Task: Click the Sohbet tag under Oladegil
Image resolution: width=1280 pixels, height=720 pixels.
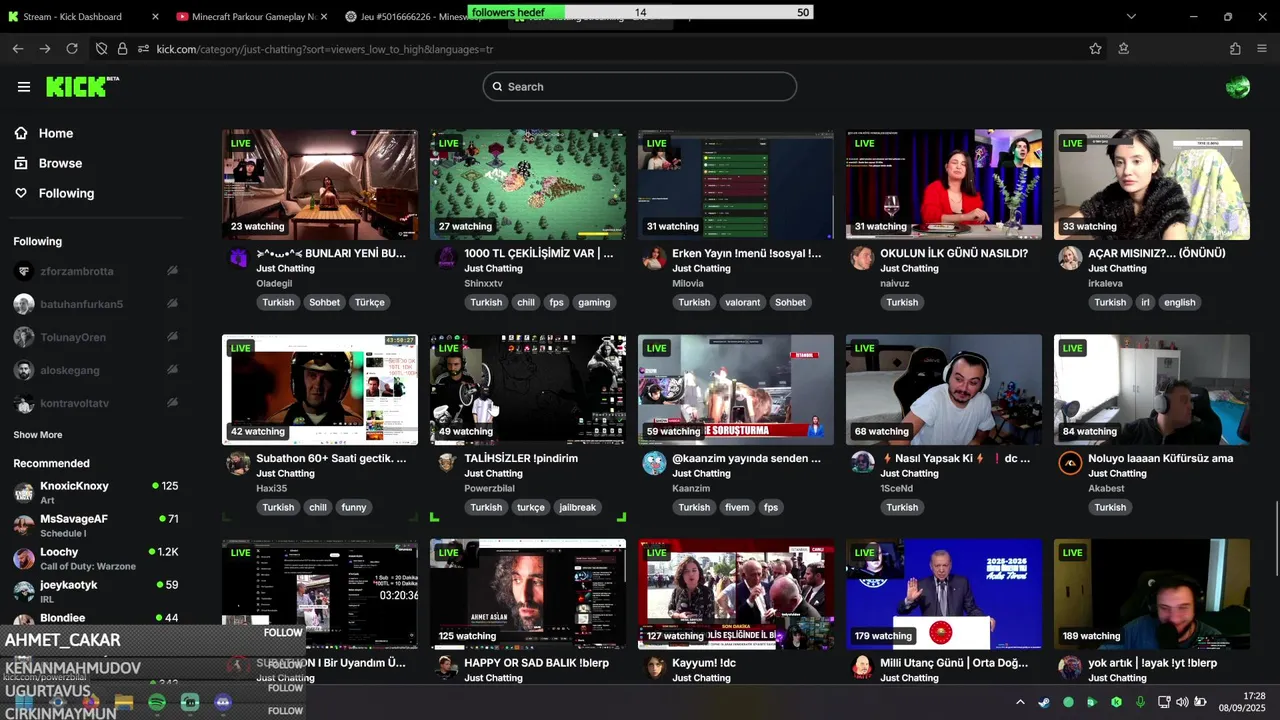Action: 324,302
